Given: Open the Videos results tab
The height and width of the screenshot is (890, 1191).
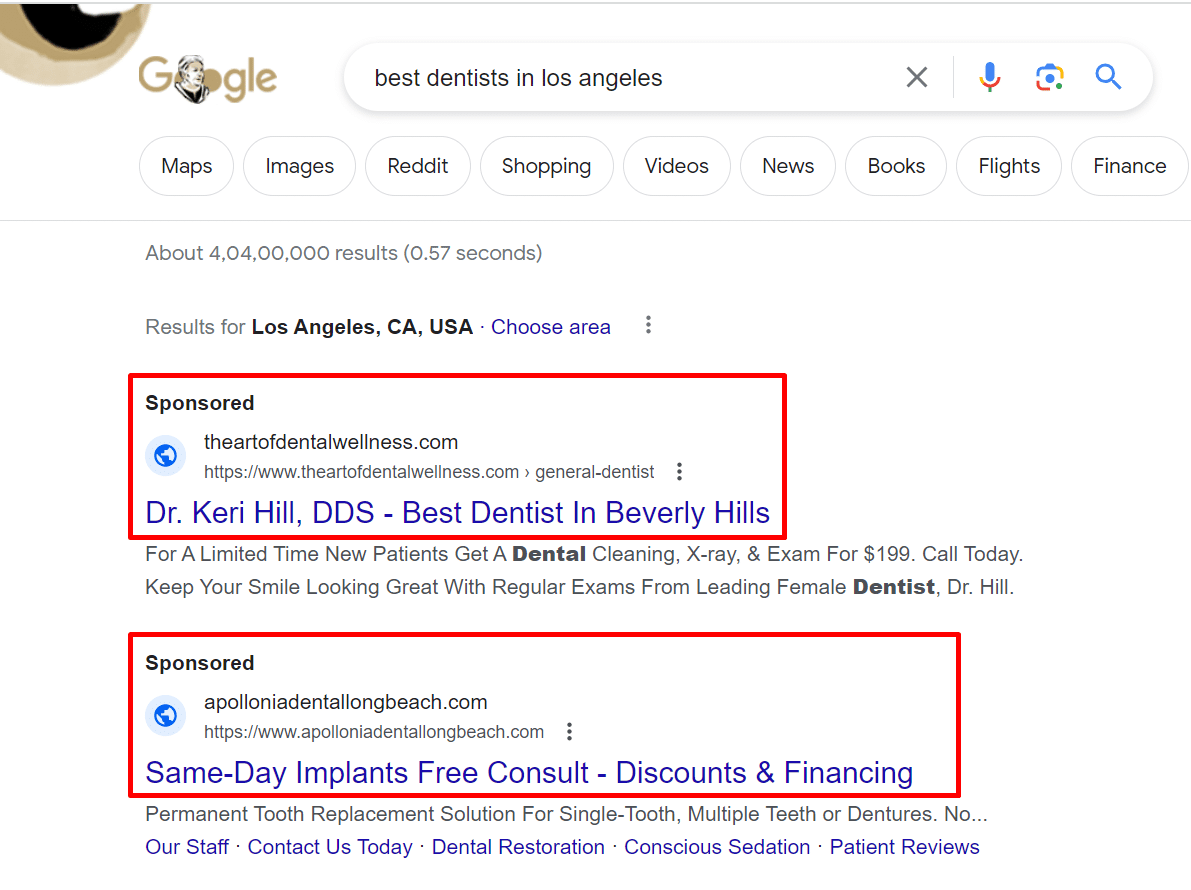Looking at the screenshot, I should 676,166.
